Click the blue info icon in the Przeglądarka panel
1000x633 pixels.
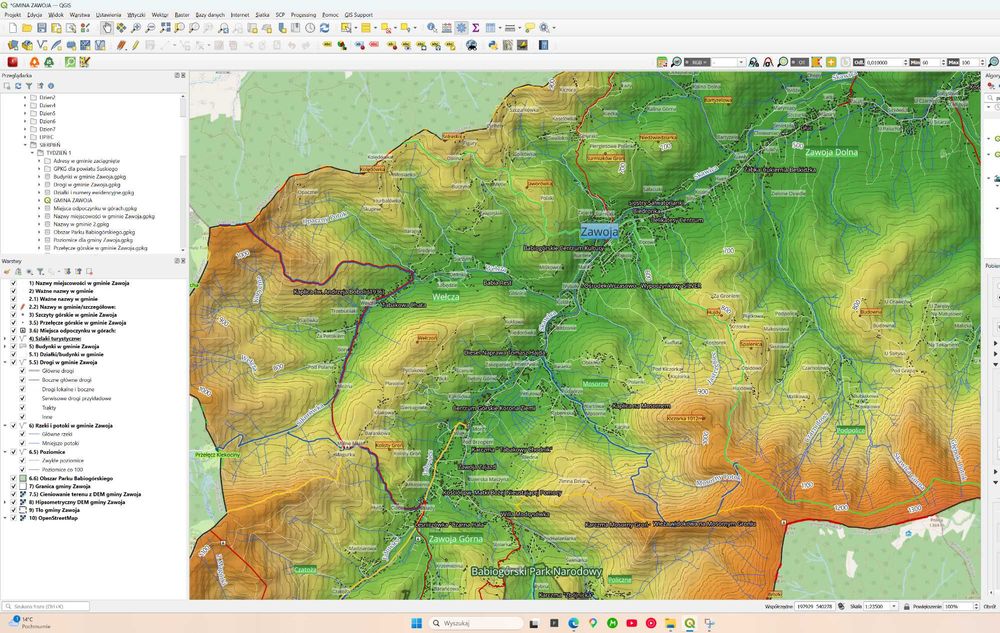pos(51,86)
